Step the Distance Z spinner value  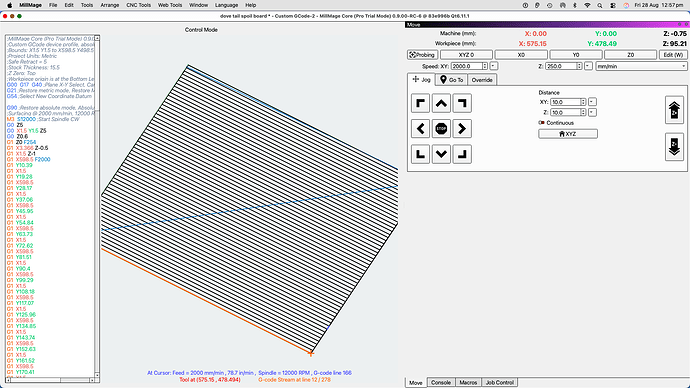coord(583,113)
